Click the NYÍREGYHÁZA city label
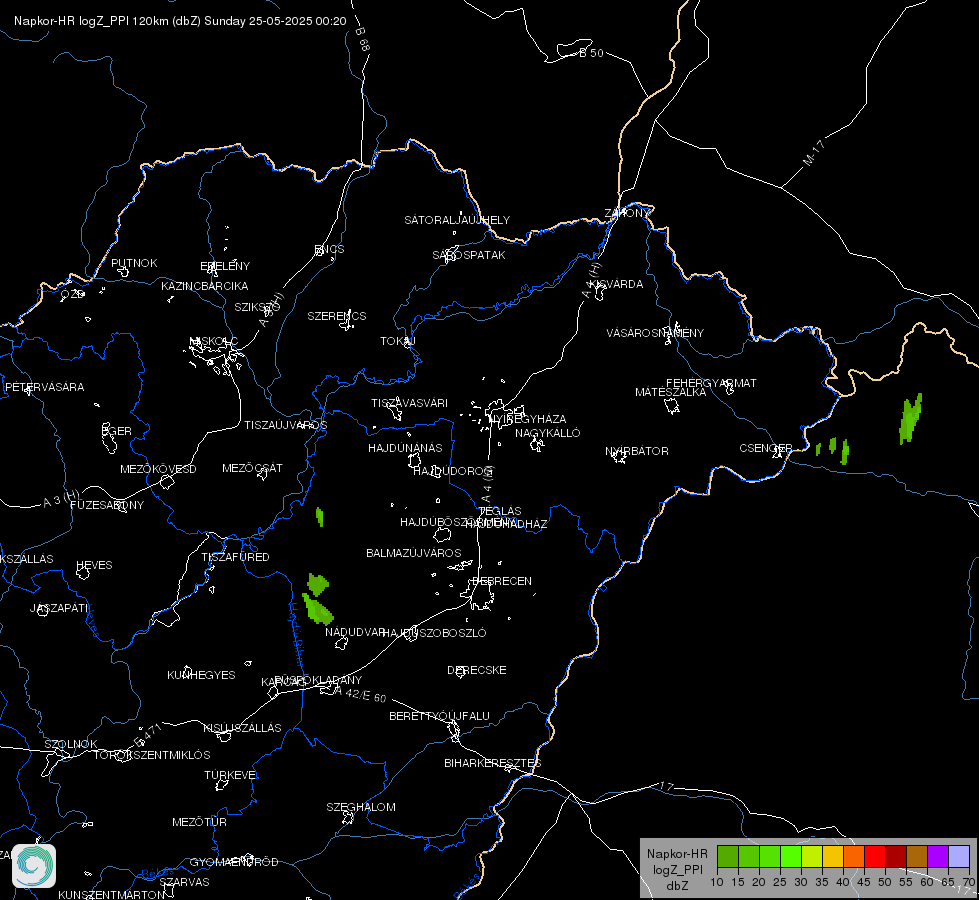This screenshot has height=900, width=979. click(528, 419)
